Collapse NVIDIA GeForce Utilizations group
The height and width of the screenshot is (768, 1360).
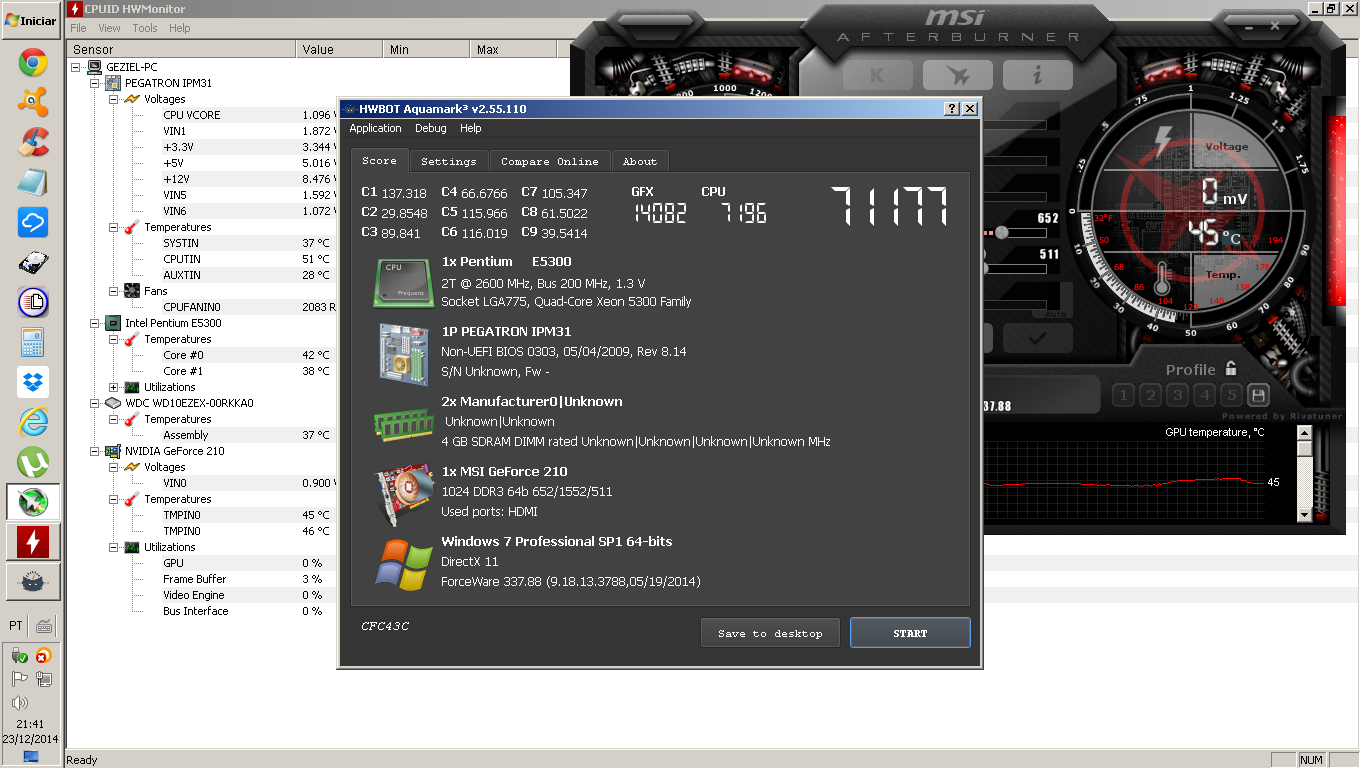coord(114,547)
